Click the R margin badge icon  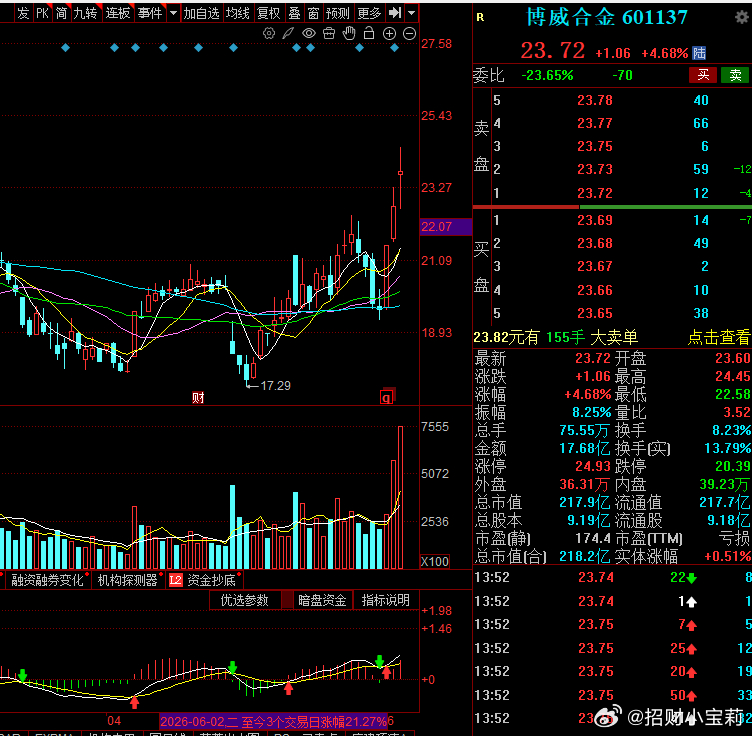tap(480, 18)
